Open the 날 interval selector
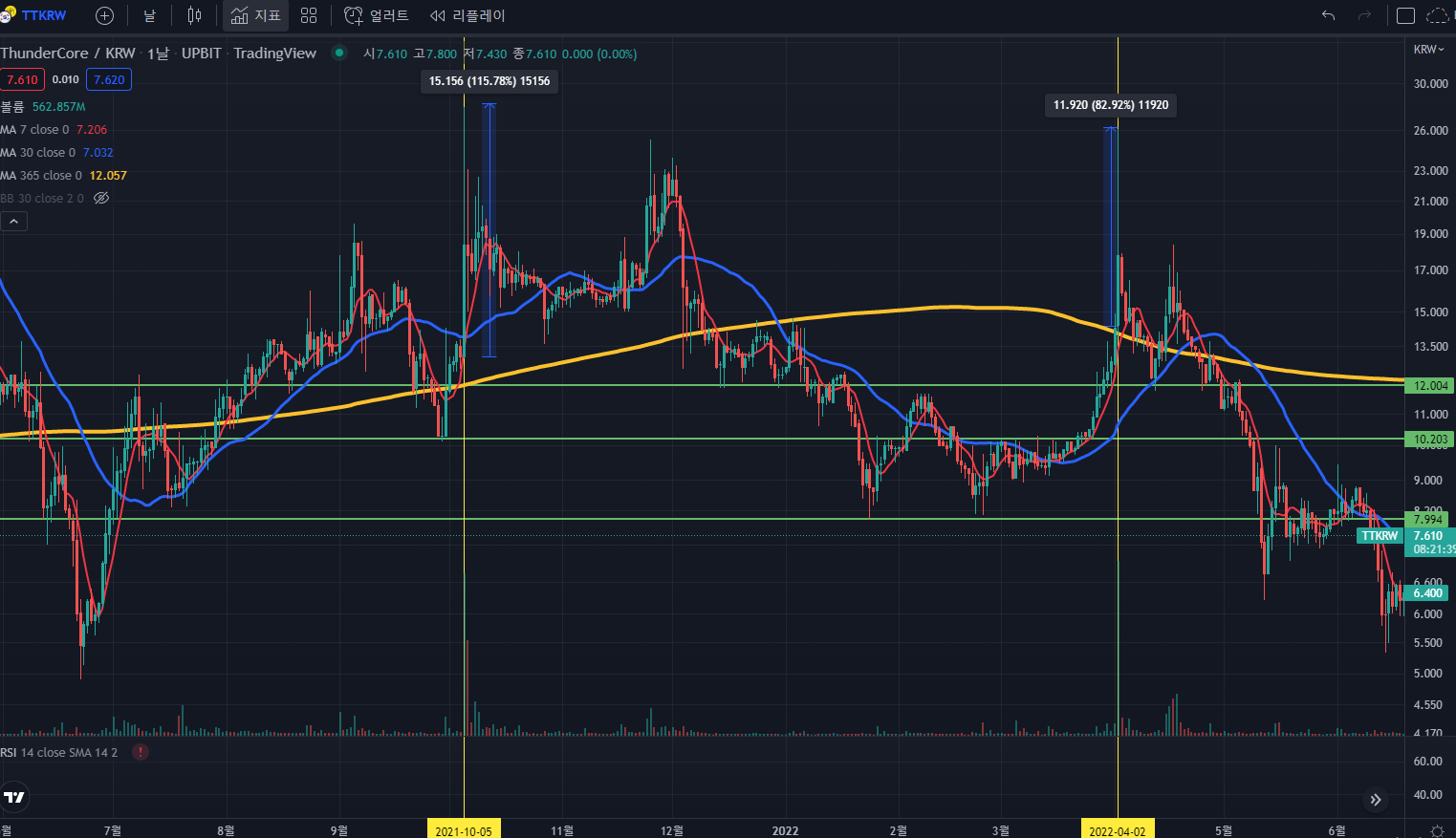The height and width of the screenshot is (838, 1456). pyautogui.click(x=149, y=15)
